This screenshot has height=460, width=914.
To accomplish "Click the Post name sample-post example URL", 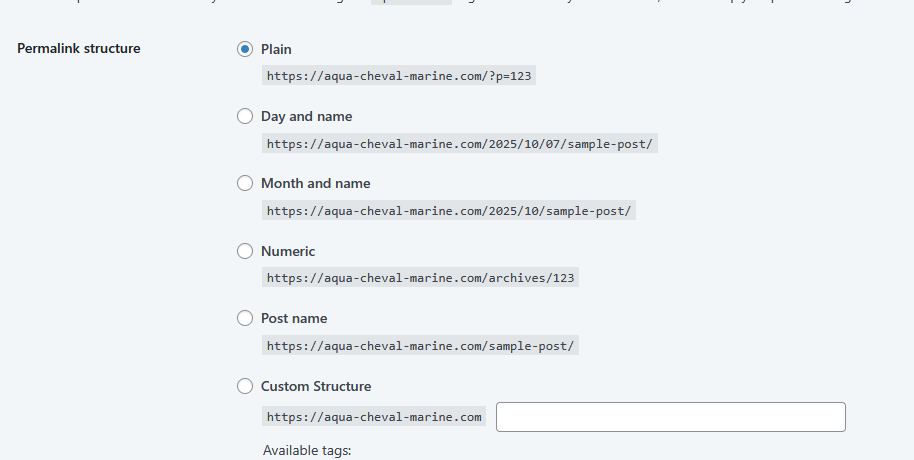I will [x=420, y=346].
